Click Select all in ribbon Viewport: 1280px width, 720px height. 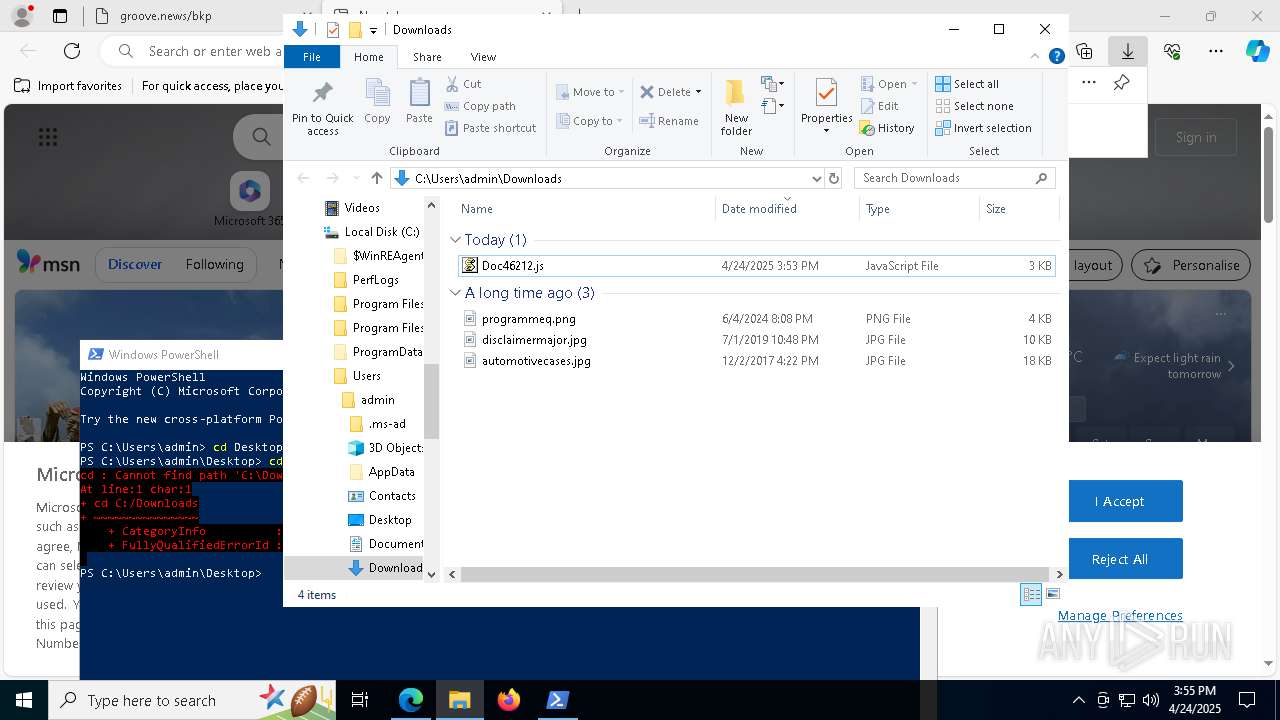tap(967, 84)
